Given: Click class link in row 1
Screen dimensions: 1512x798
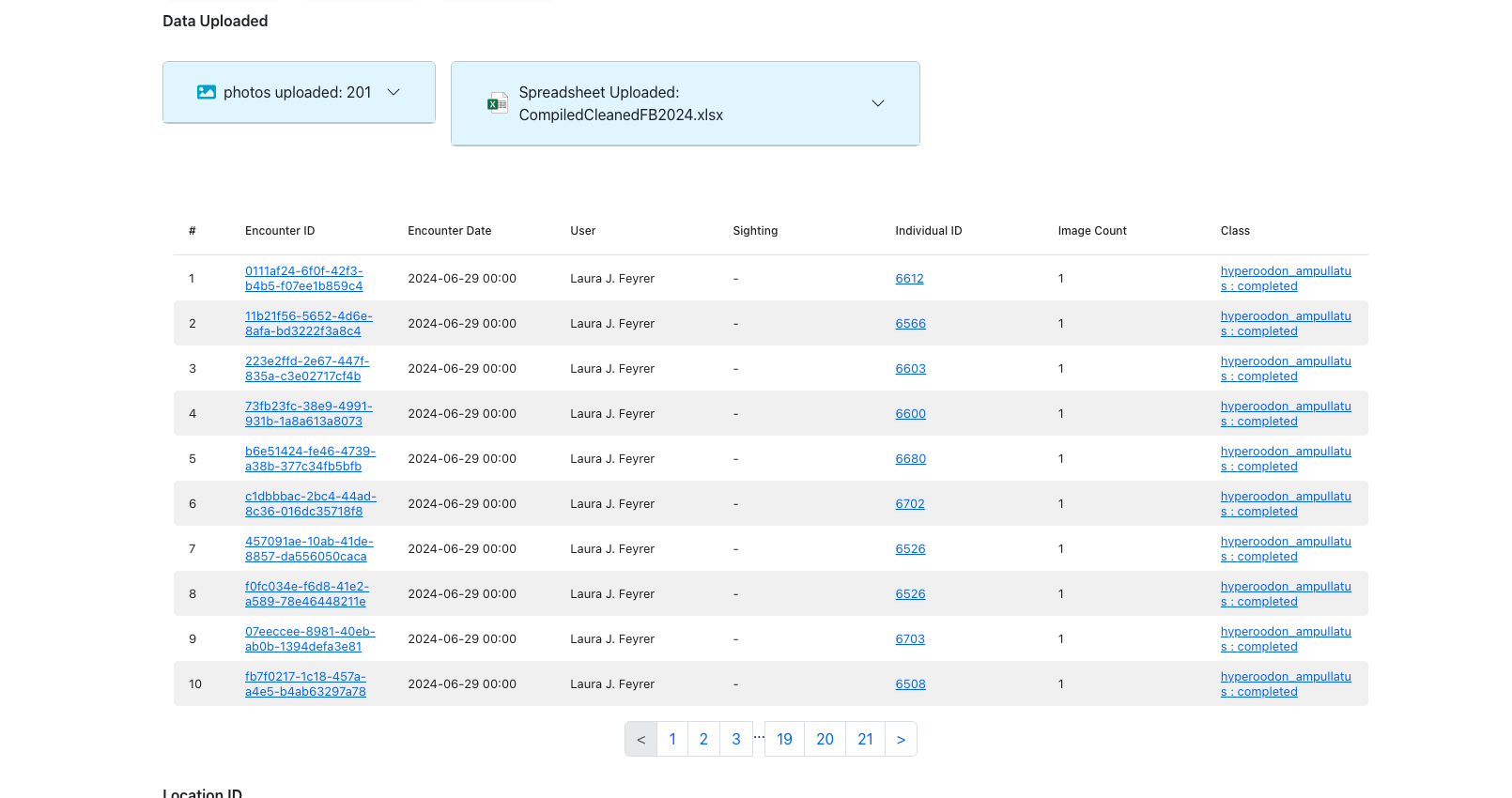Looking at the screenshot, I should tap(1285, 279).
